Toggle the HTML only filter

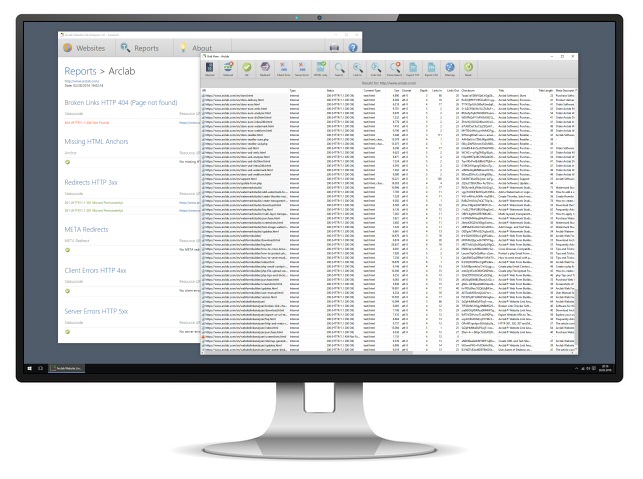[320, 68]
